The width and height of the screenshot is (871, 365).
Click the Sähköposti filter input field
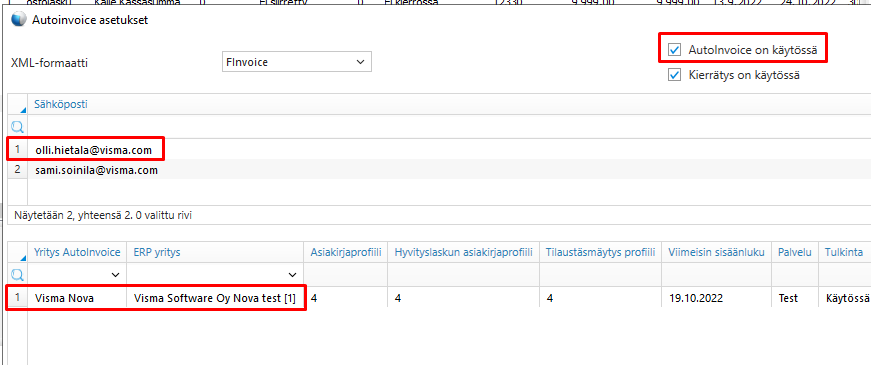[x=449, y=127]
